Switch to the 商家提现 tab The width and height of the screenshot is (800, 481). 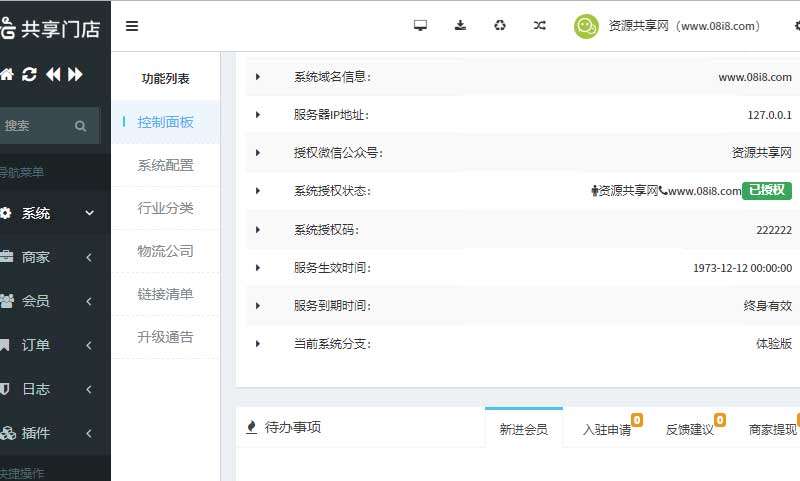[x=773, y=429]
